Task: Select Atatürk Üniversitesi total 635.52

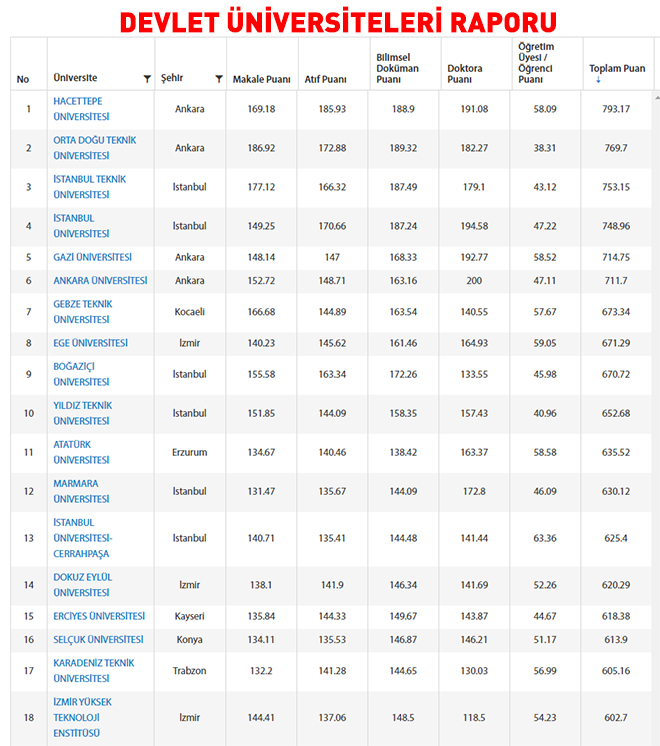Action: [x=616, y=452]
